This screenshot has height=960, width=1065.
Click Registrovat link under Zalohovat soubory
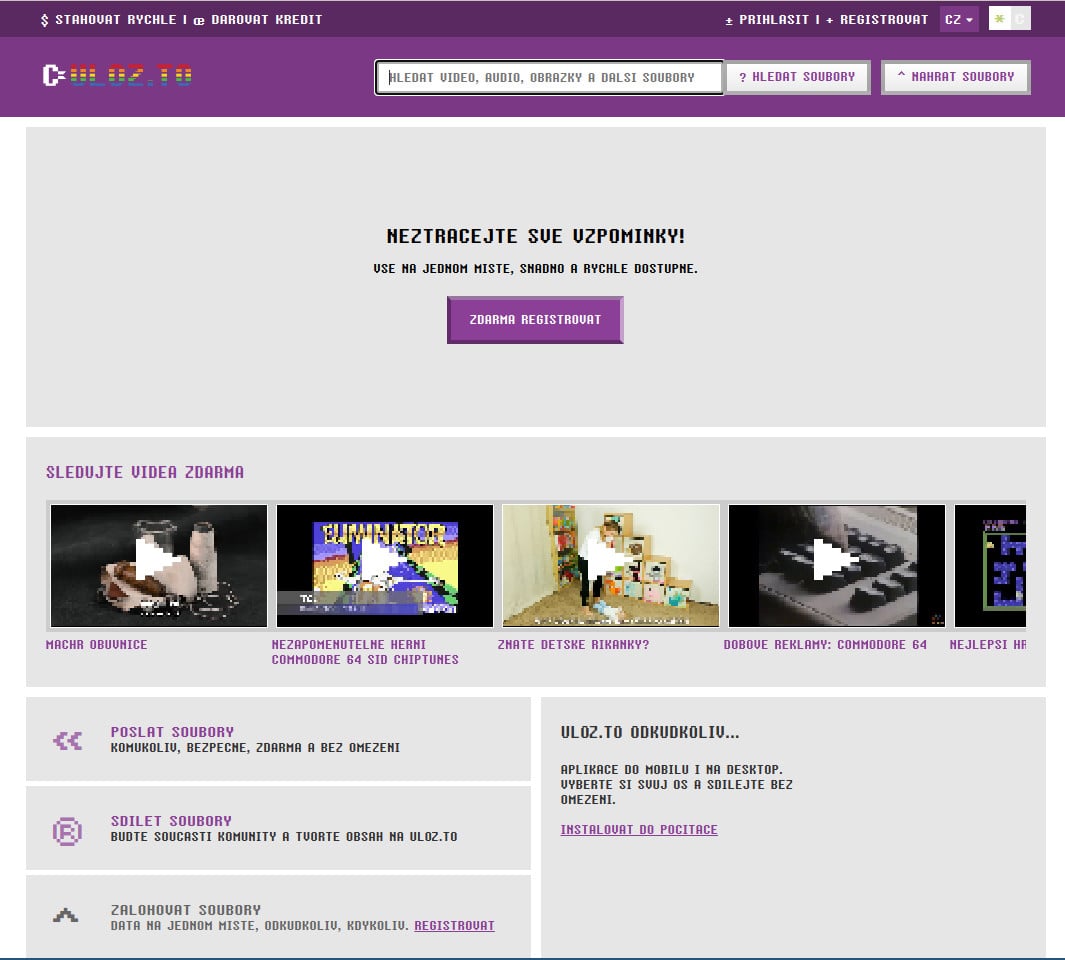tap(454, 925)
